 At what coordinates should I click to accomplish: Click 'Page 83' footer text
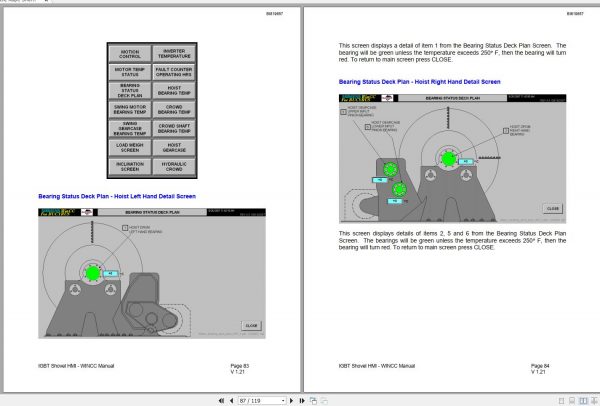pyautogui.click(x=240, y=366)
